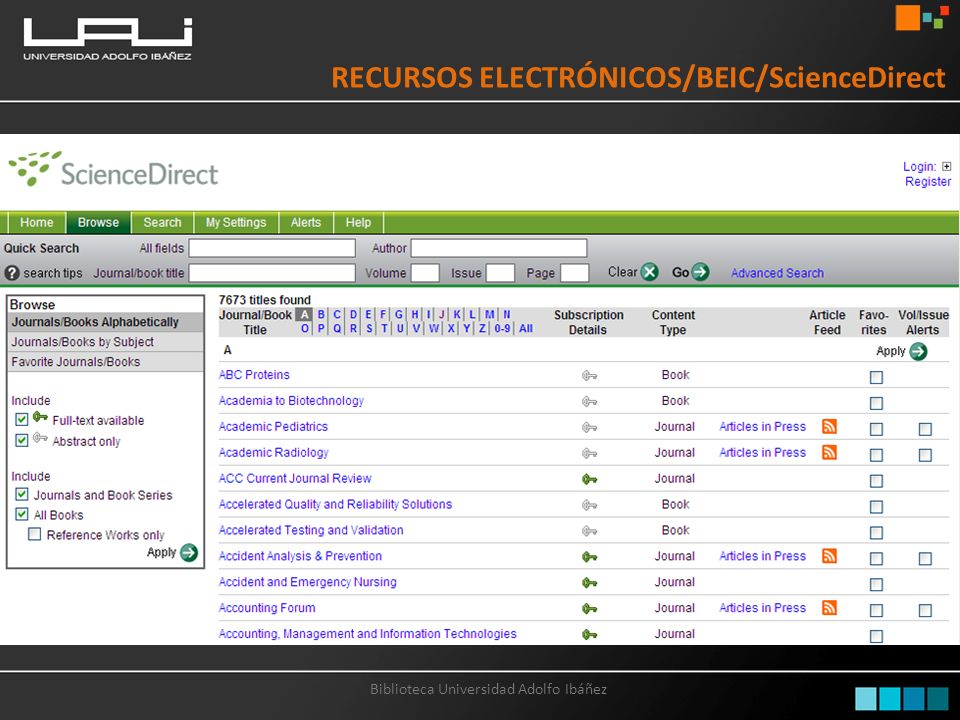Show All titles in alphabet index
The image size is (960, 720).
(x=525, y=329)
